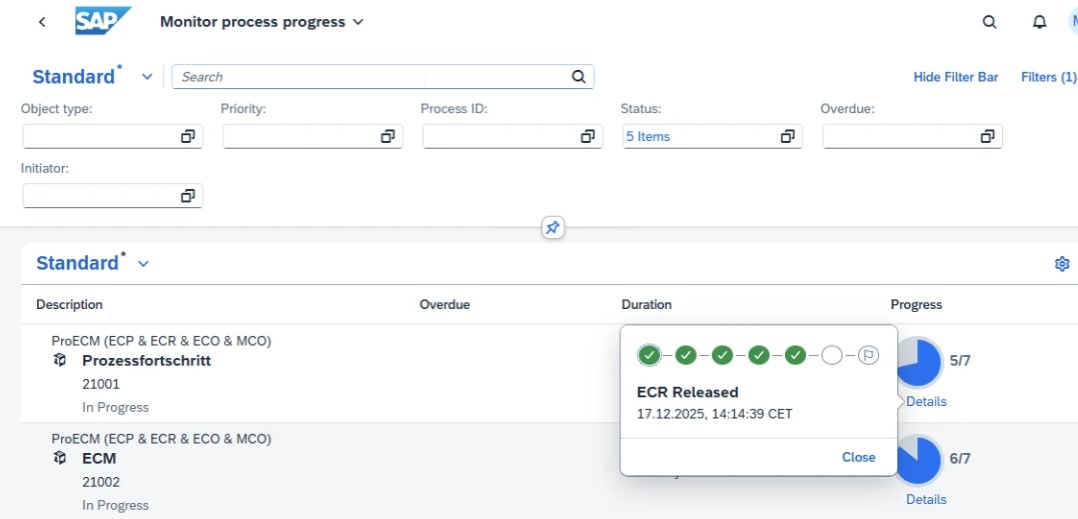Click Hide Filter Bar
This screenshot has height=519, width=1078.
tap(955, 77)
